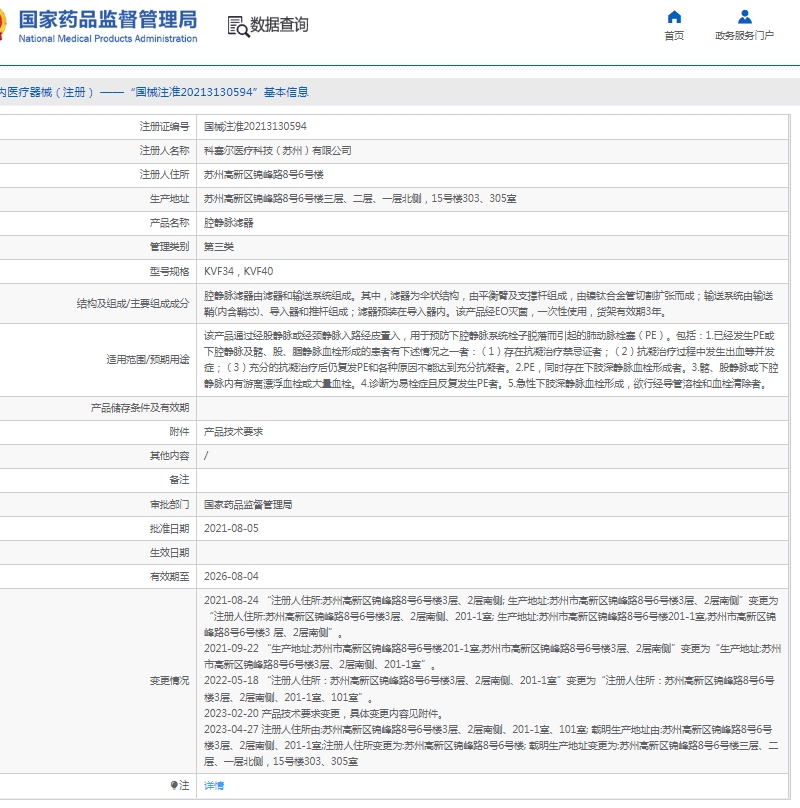Click the 注册证编号 field label
Screen dimensions: 800x808
164,126
